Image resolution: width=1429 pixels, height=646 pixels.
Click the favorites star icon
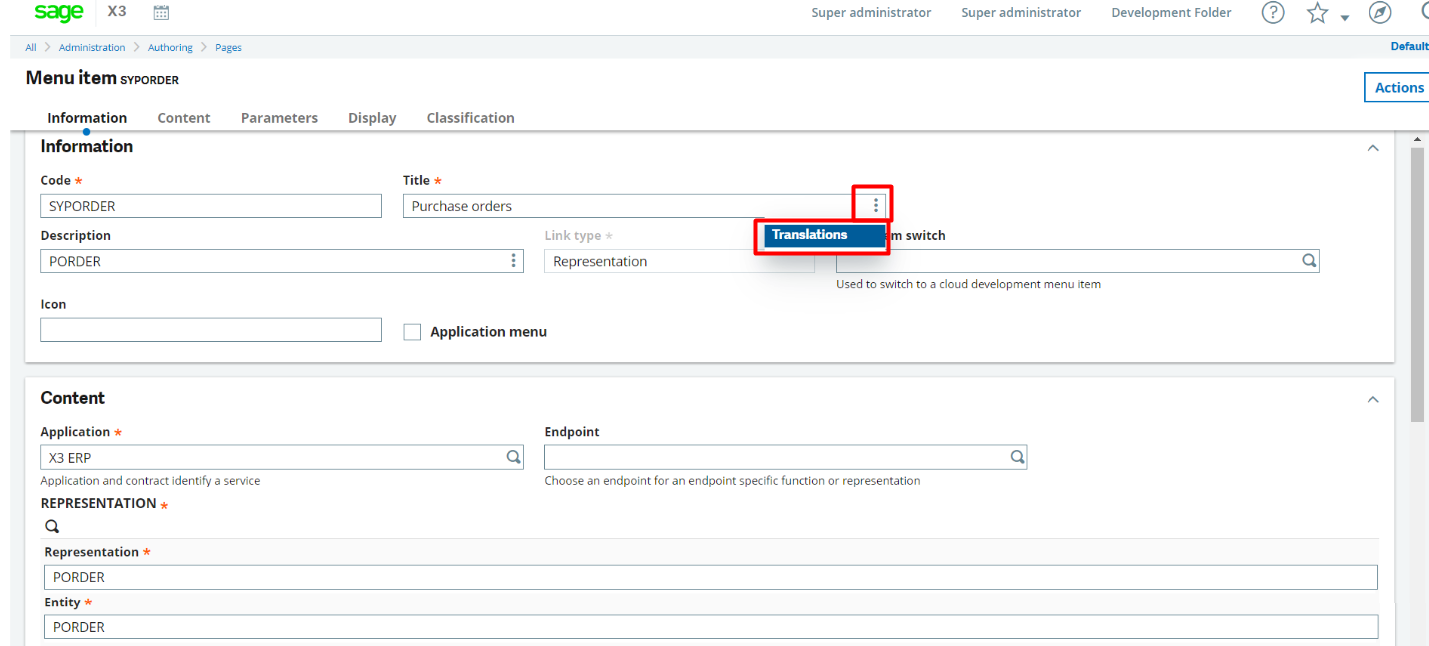[x=1317, y=12]
